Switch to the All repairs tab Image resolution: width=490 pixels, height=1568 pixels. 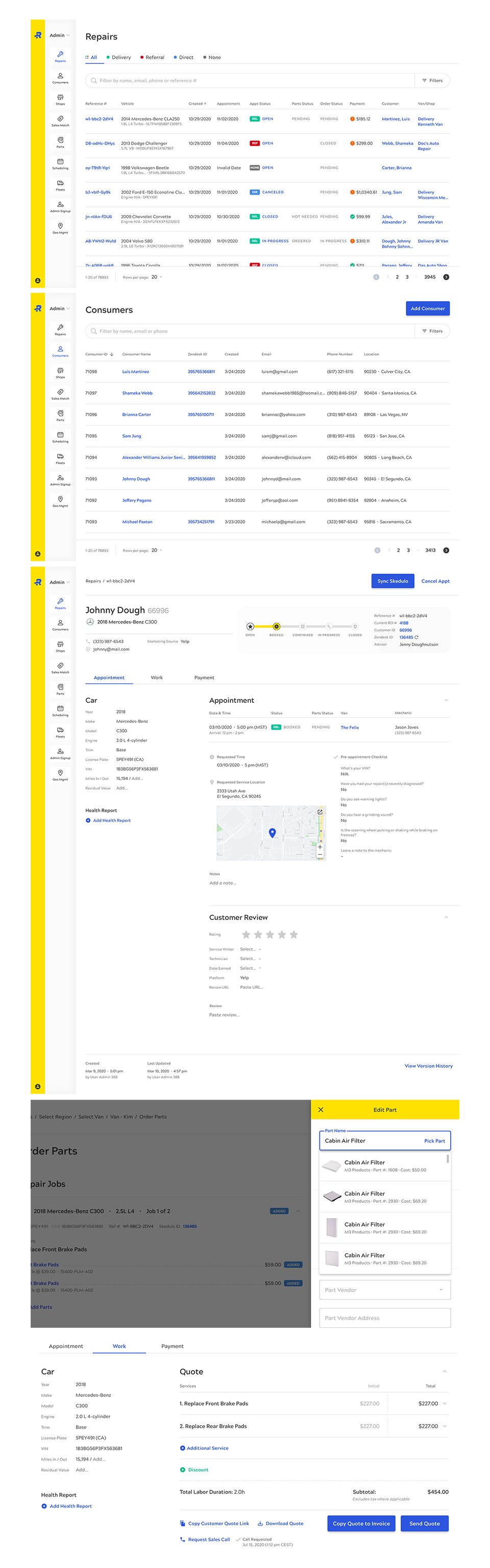click(x=91, y=58)
